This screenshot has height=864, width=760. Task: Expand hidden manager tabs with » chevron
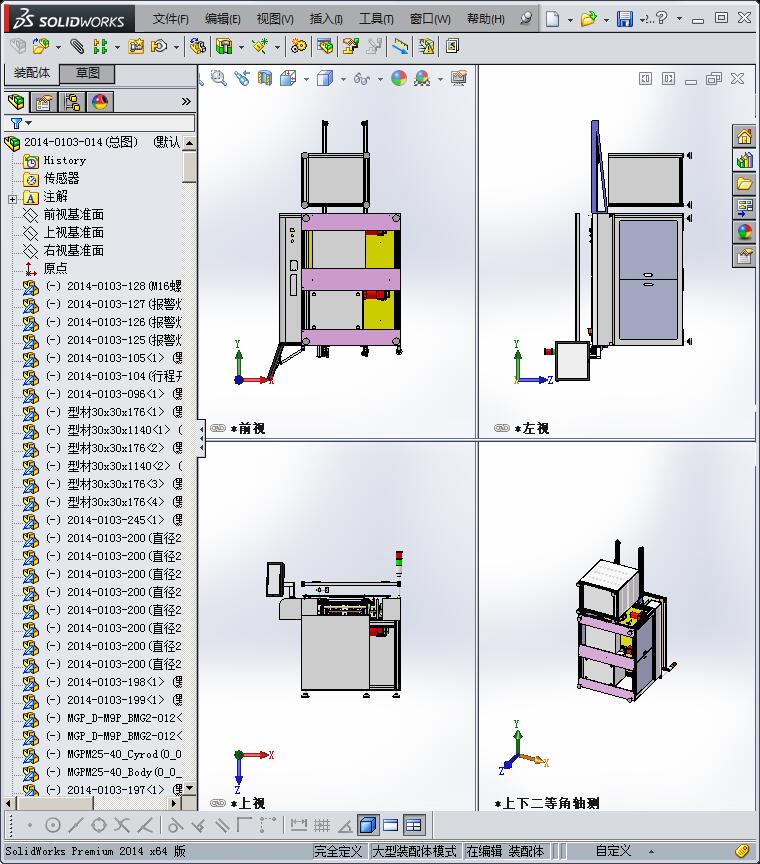click(186, 101)
